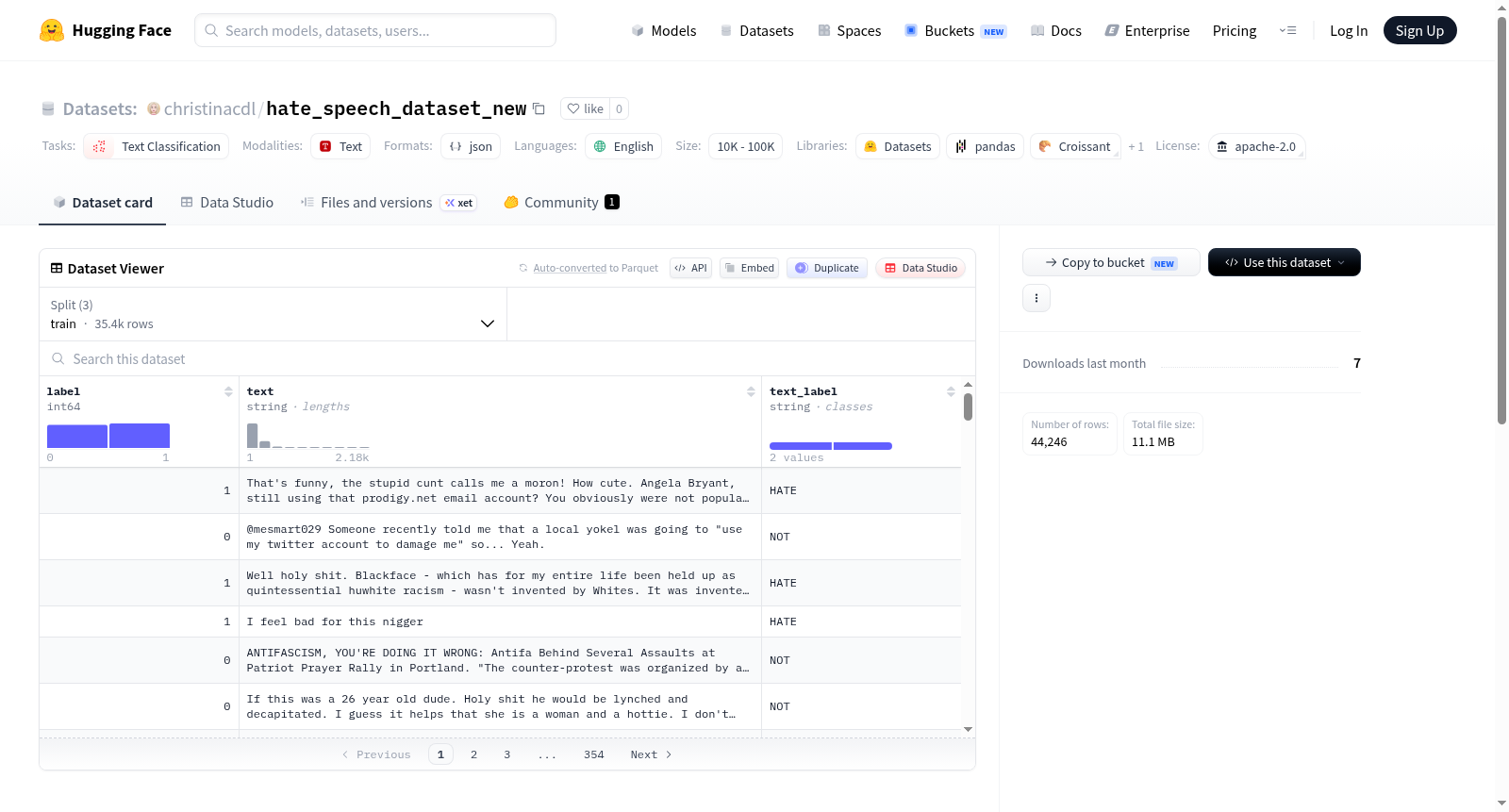Image resolution: width=1509 pixels, height=812 pixels.
Task: Select the Text modality tag
Action: click(x=340, y=146)
